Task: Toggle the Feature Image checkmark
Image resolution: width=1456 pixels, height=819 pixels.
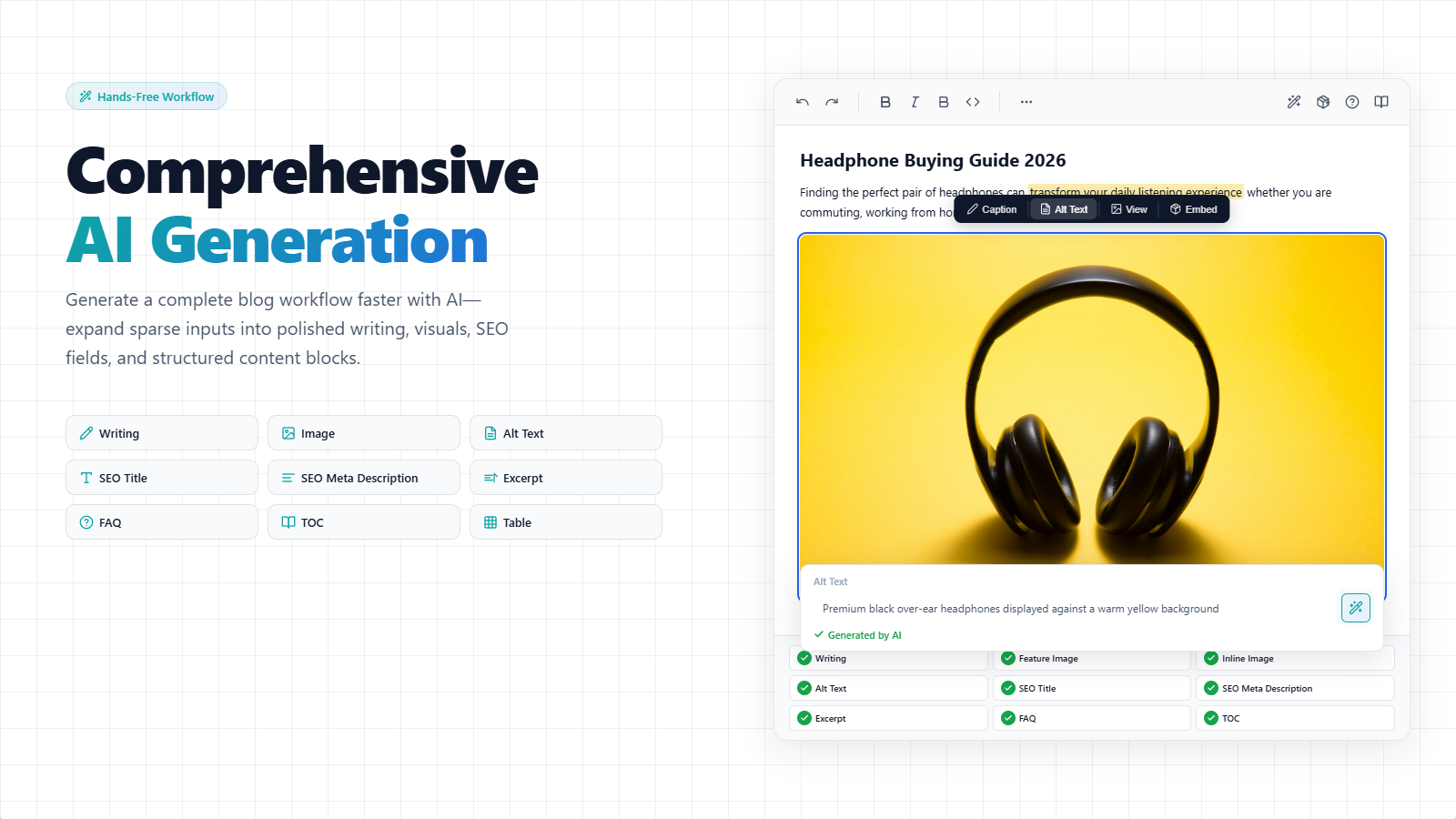Action: 1008,658
